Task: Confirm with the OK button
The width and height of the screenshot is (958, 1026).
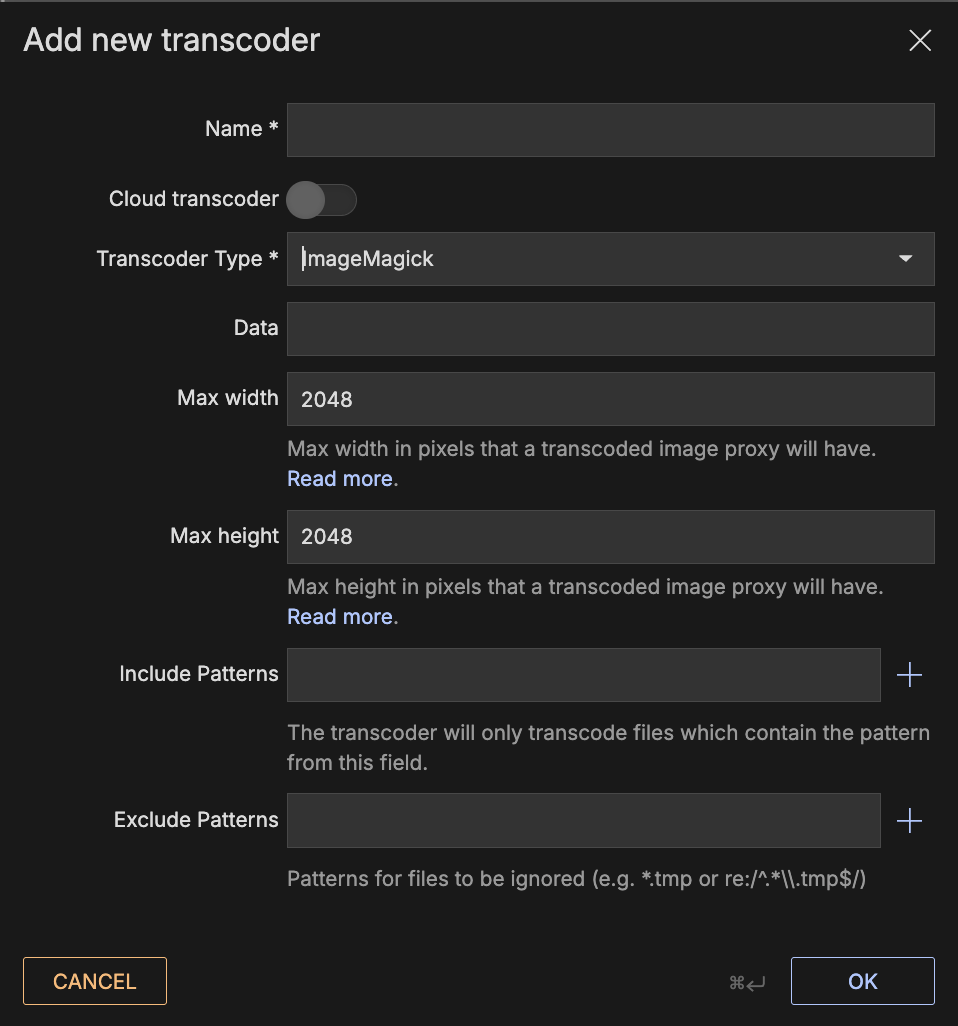Action: click(x=862, y=981)
